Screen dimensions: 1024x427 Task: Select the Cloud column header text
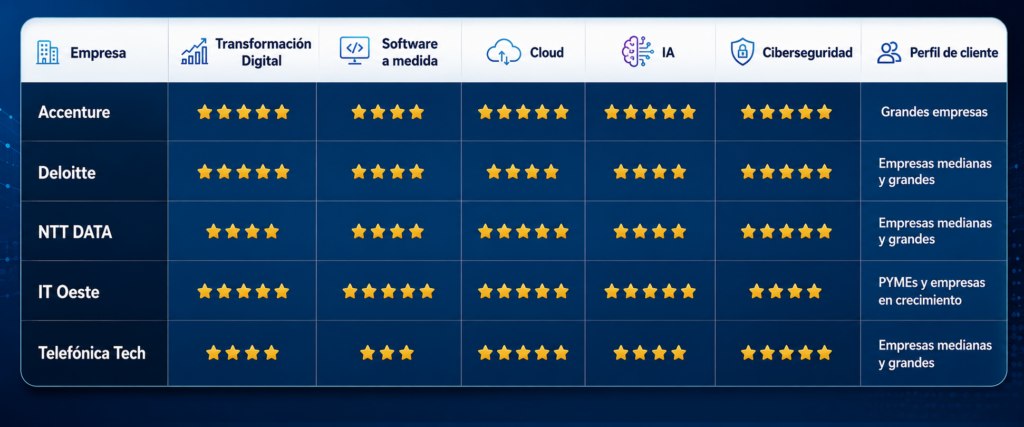pyautogui.click(x=547, y=53)
